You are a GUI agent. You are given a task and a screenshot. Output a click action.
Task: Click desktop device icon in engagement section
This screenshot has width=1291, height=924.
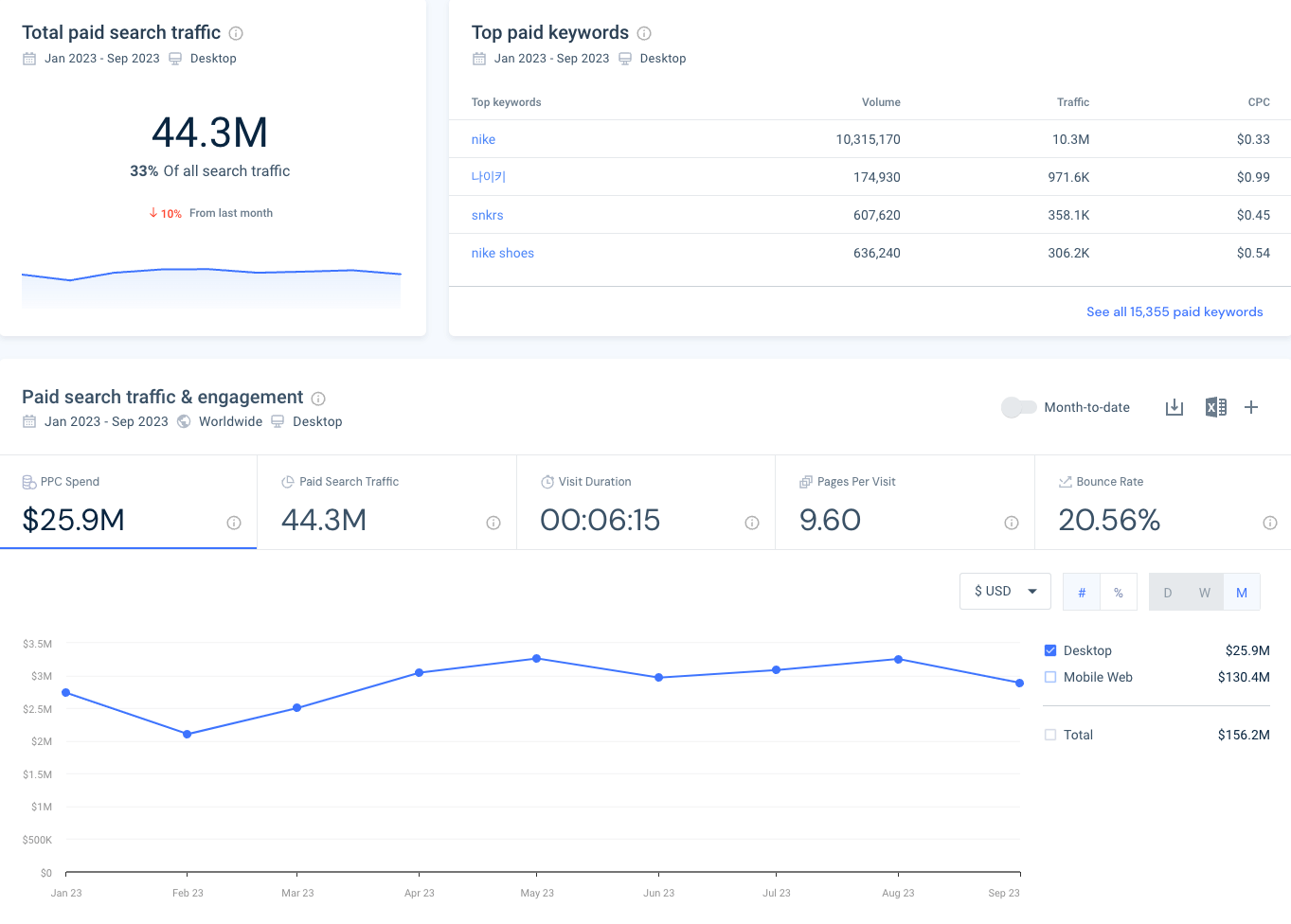(x=278, y=421)
